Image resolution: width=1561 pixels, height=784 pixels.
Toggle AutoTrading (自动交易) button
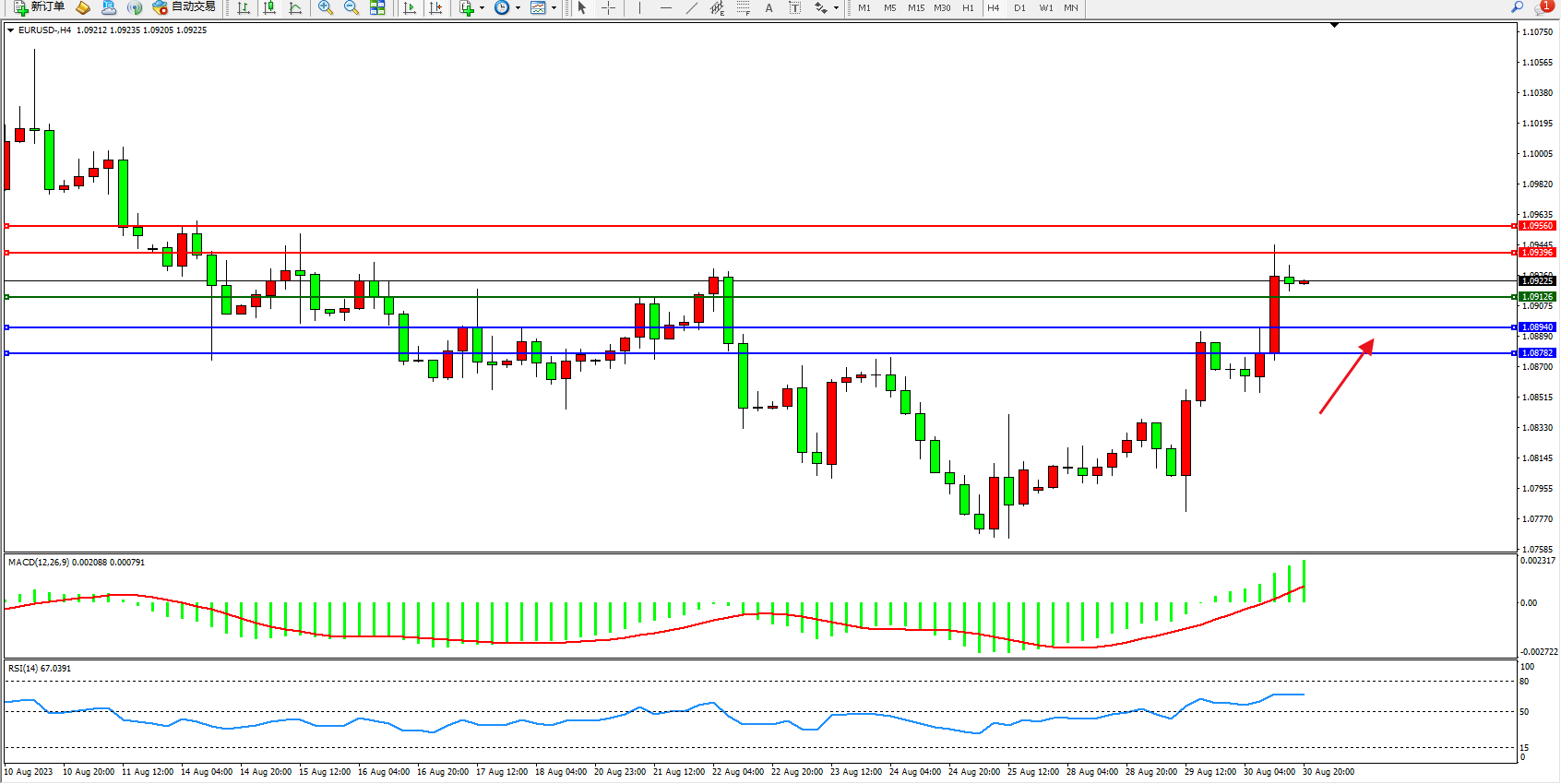(184, 7)
